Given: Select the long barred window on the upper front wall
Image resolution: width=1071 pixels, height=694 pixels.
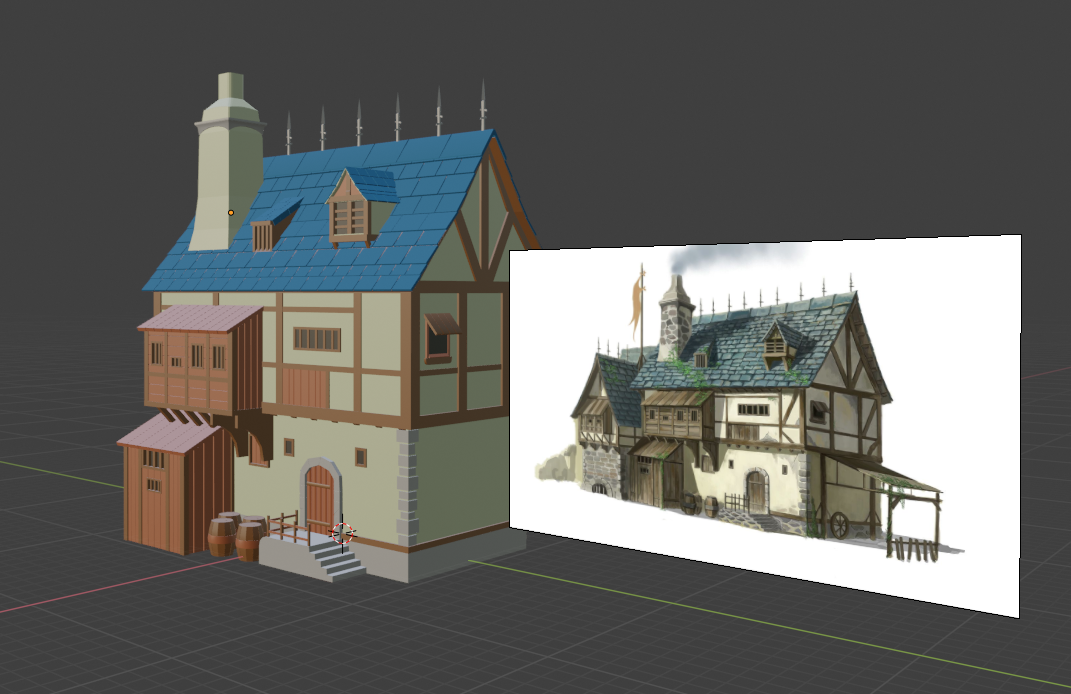Looking at the screenshot, I should coord(317,339).
